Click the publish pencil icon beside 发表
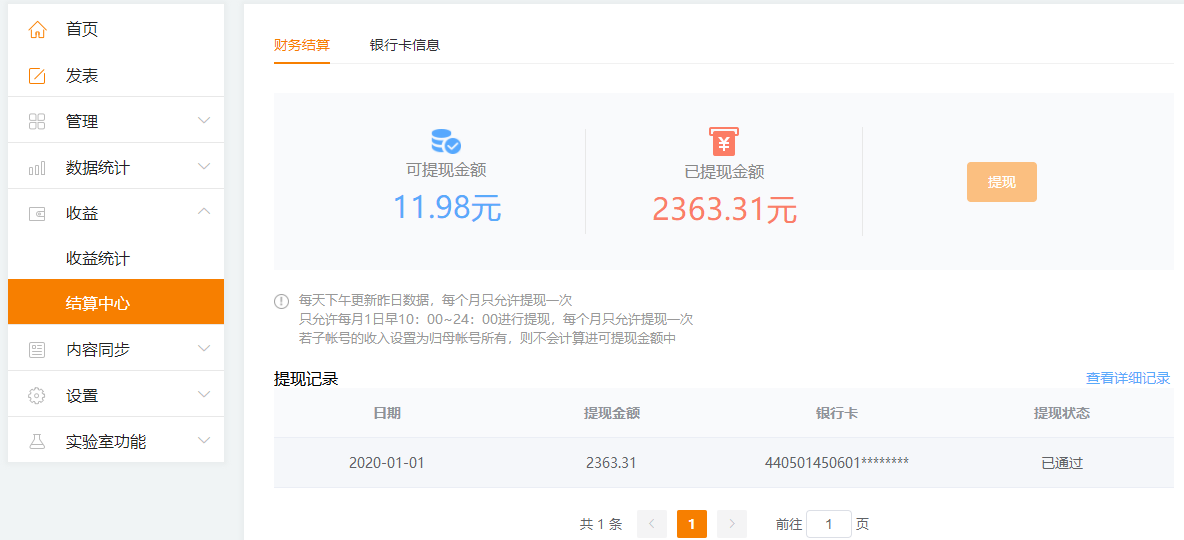Image resolution: width=1184 pixels, height=540 pixels. (37, 76)
